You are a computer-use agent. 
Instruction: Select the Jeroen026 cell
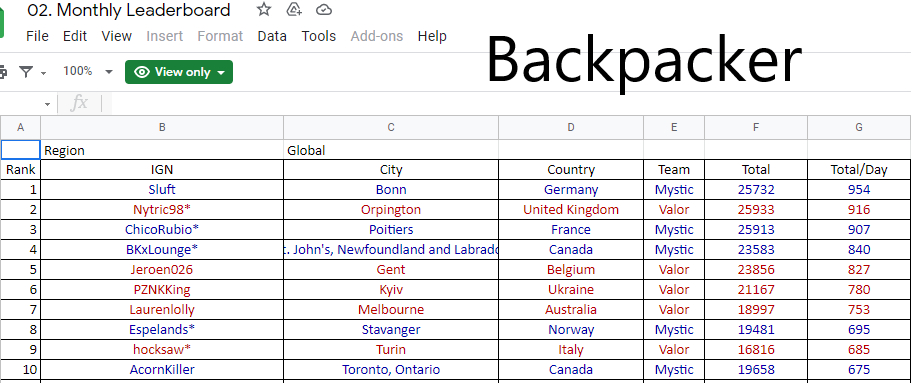[162, 270]
